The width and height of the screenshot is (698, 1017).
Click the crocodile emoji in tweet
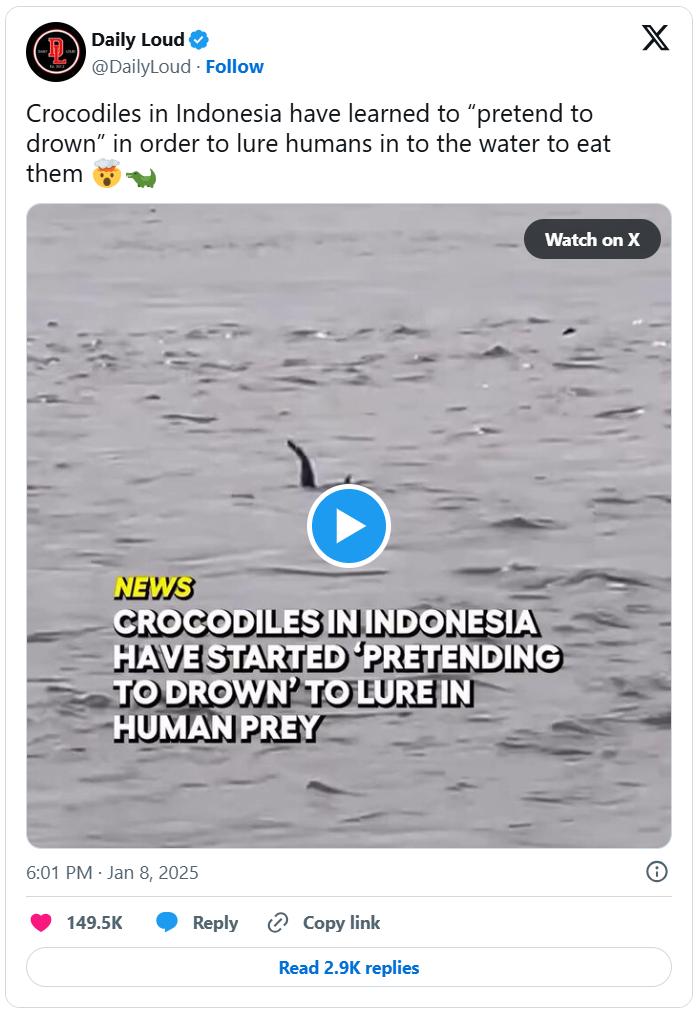coord(141,176)
